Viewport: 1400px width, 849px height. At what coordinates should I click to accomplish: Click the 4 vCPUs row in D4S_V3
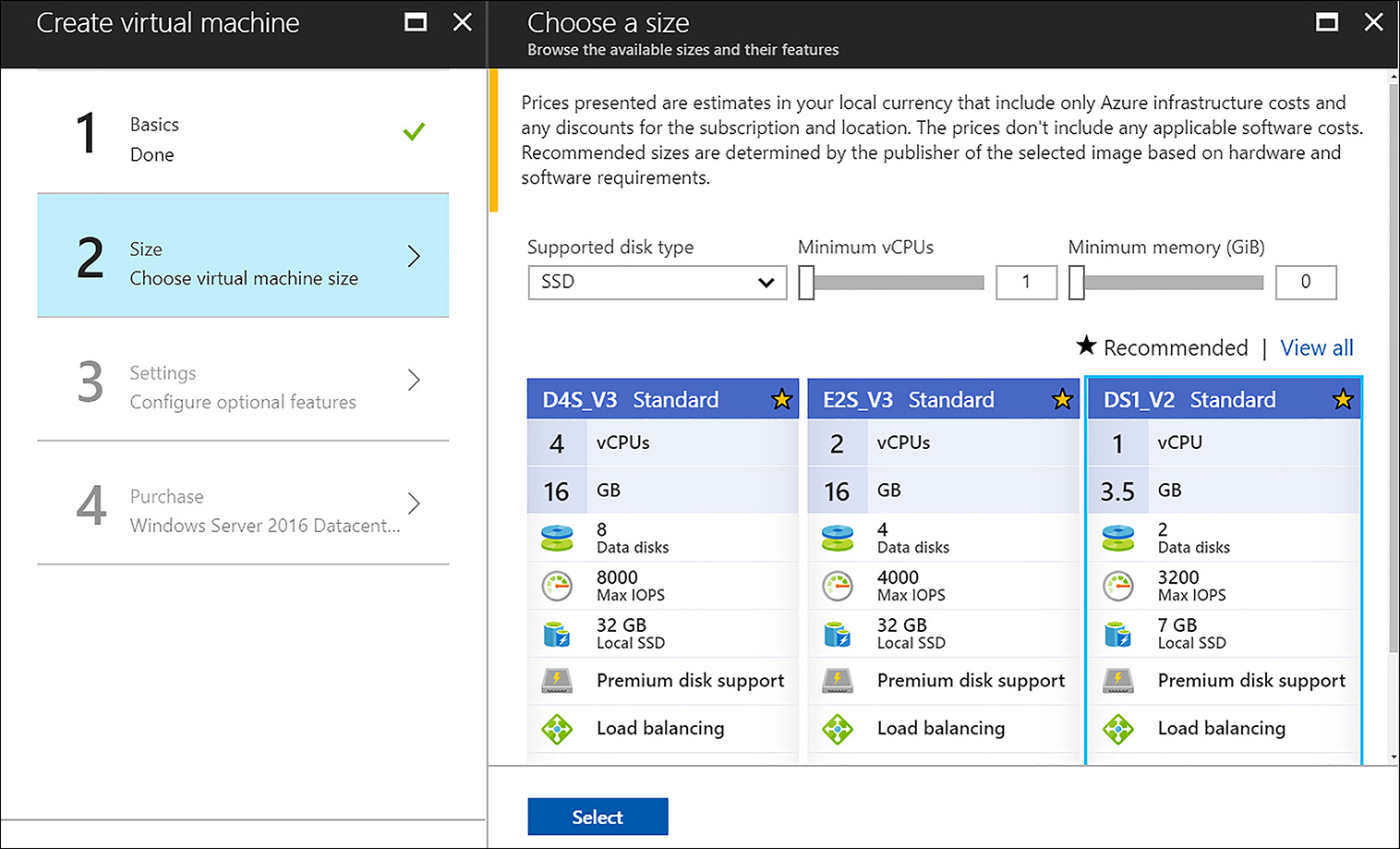point(662,443)
